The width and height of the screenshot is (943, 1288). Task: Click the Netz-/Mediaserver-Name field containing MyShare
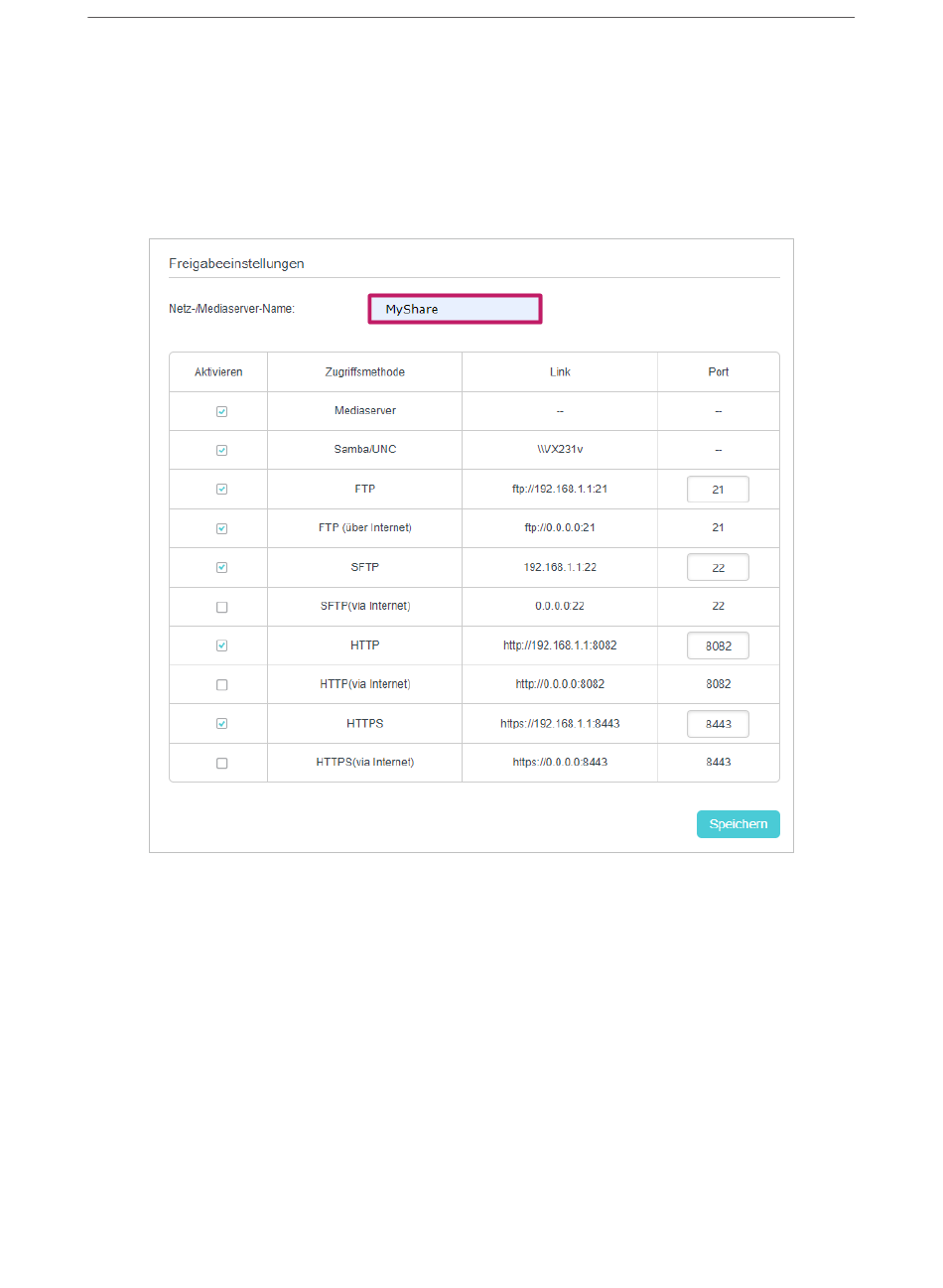456,309
